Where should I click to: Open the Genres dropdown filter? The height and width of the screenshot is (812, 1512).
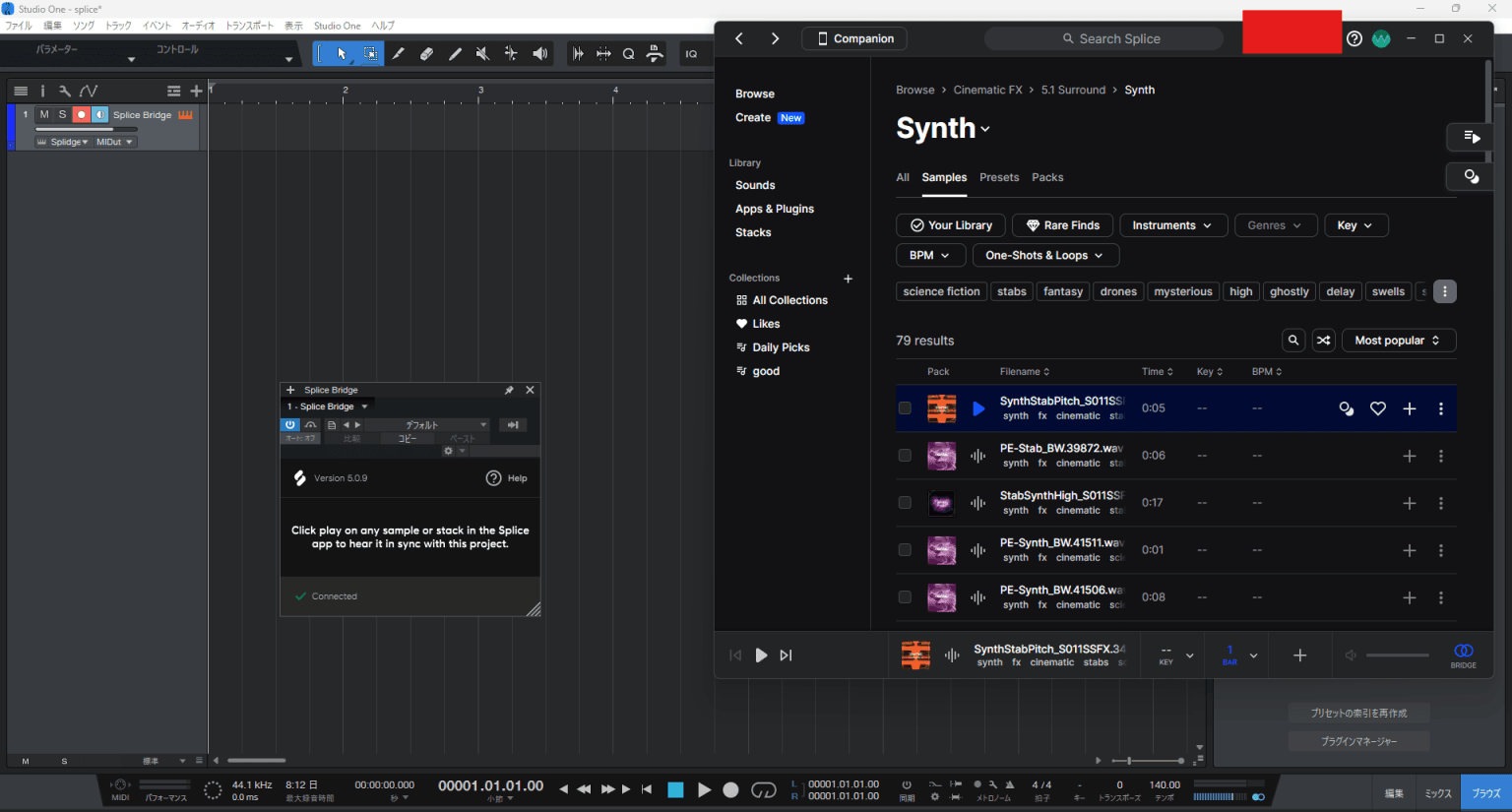[x=1276, y=224]
